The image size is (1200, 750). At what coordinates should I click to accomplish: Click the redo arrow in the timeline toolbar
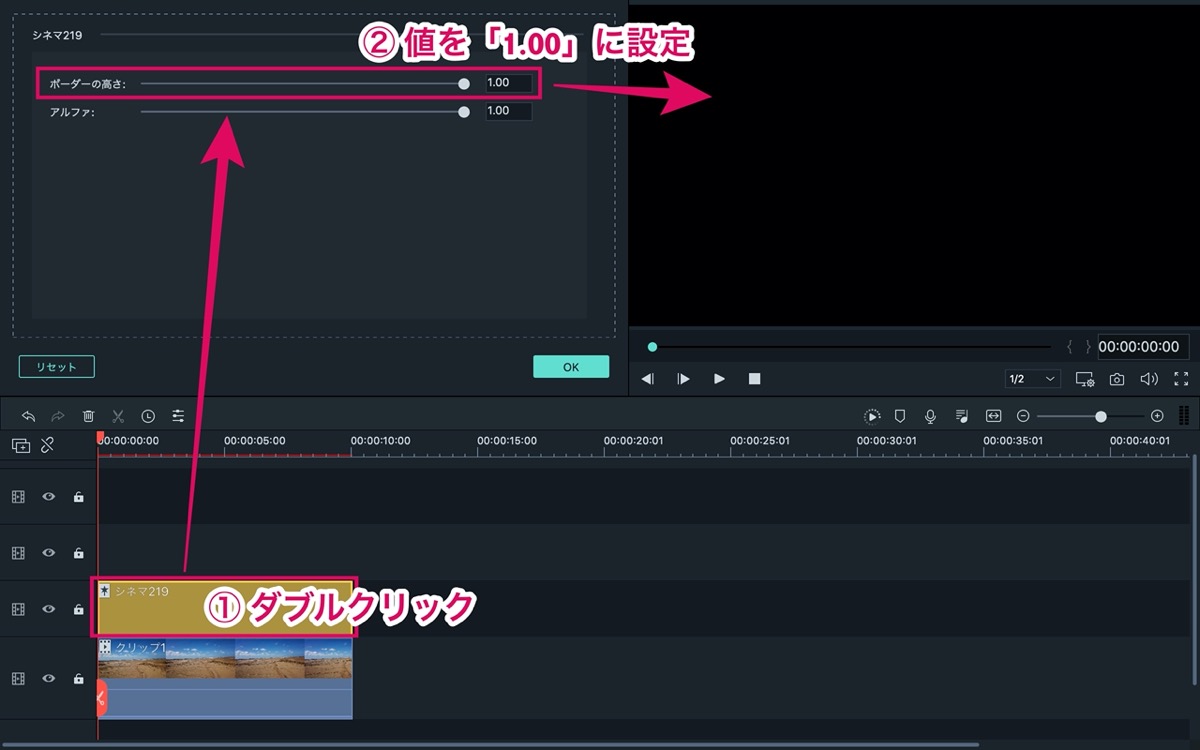click(x=58, y=416)
